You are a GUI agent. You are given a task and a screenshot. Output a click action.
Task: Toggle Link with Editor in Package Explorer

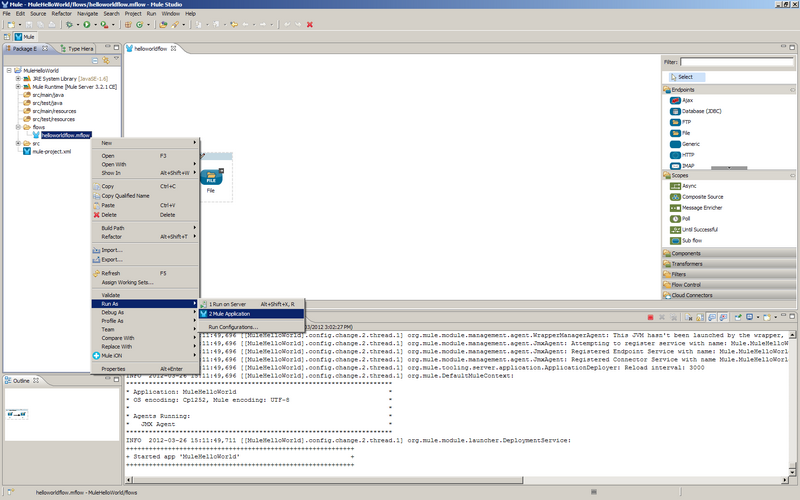pyautogui.click(x=106, y=60)
